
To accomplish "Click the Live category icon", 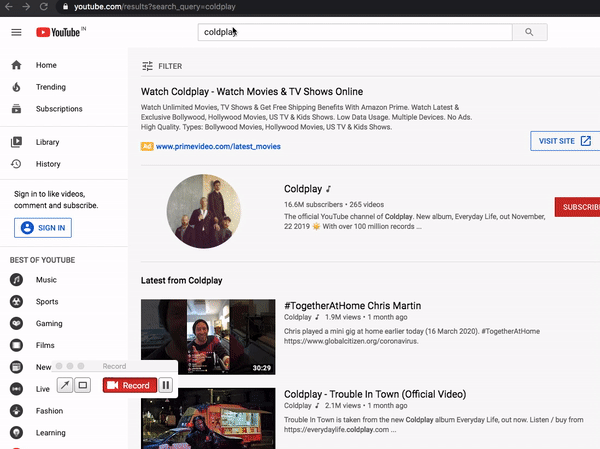I will [x=16, y=389].
